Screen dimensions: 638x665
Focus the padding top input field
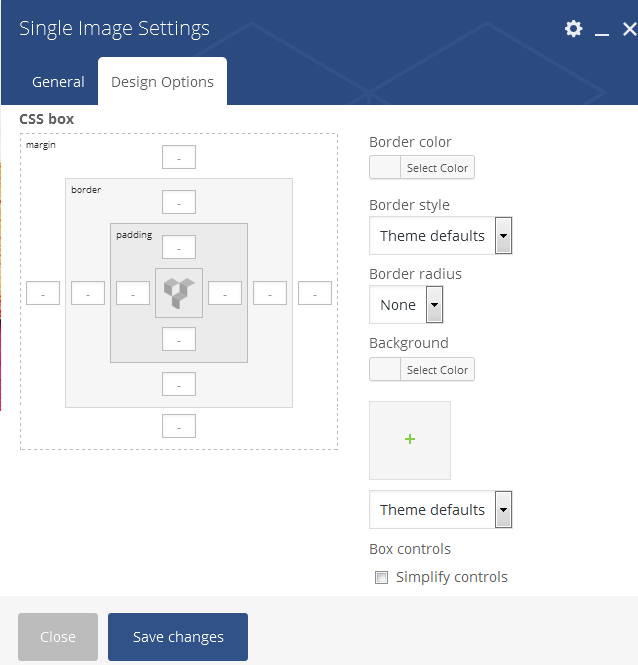click(179, 247)
